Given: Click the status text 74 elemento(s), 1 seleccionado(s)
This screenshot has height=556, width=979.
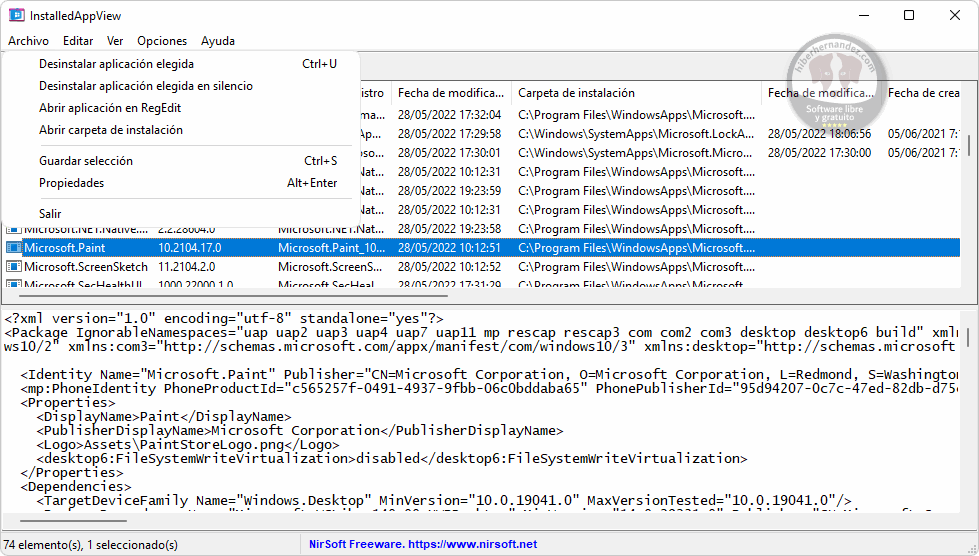Looking at the screenshot, I should tap(91, 545).
